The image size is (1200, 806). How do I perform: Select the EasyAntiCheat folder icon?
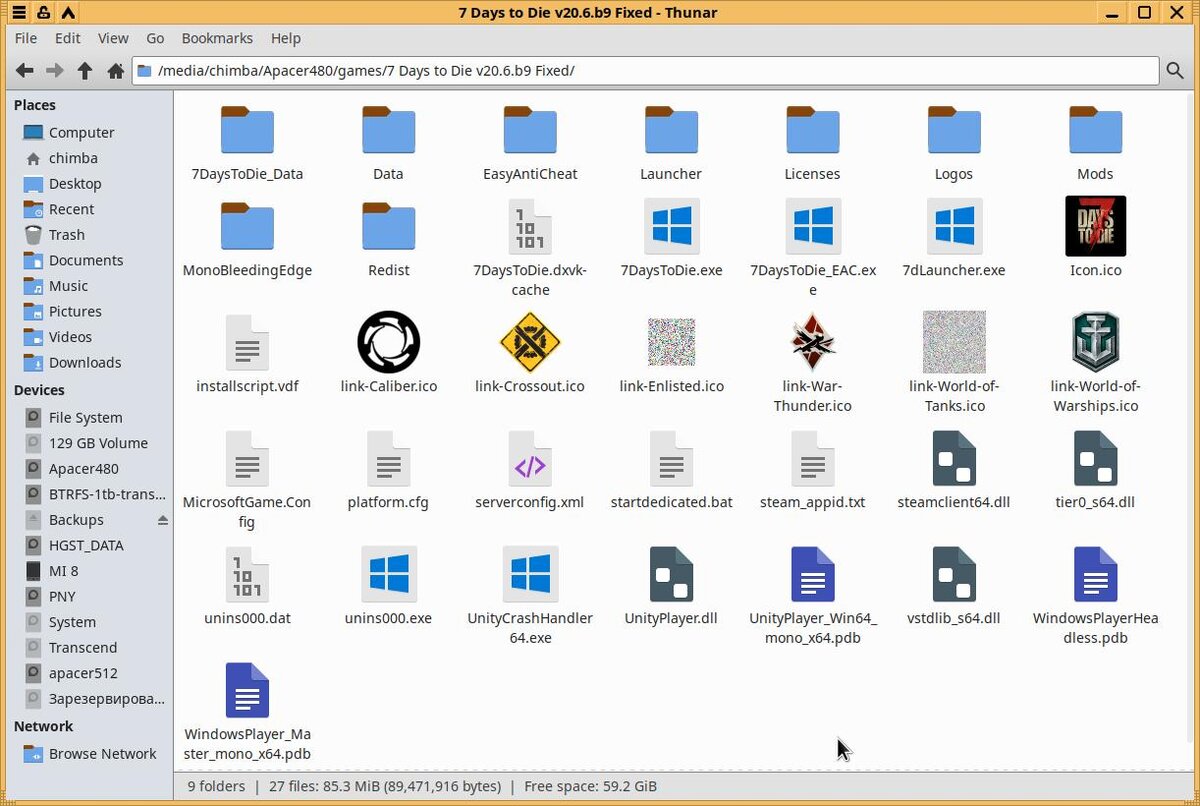click(530, 130)
